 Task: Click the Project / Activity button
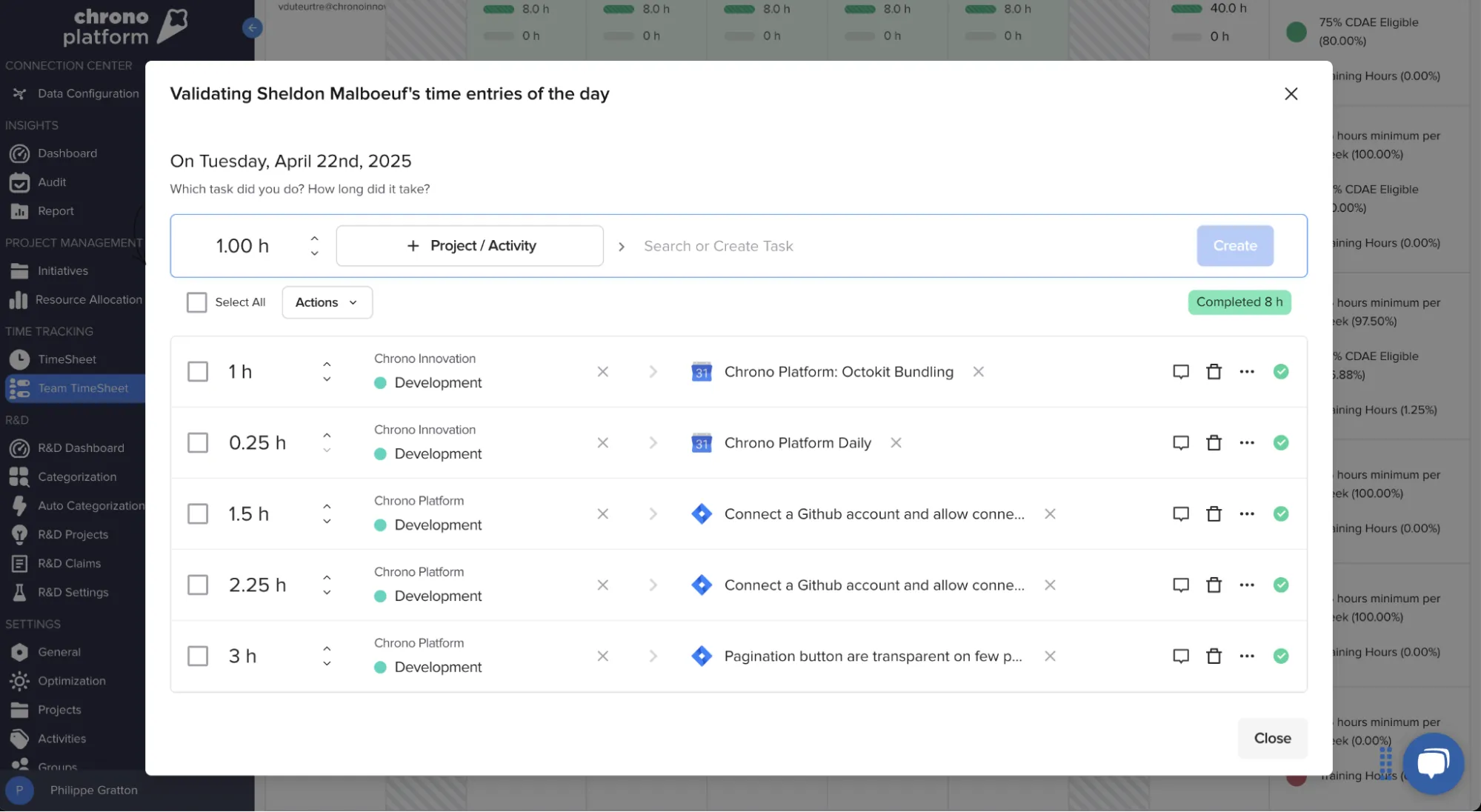(x=469, y=245)
